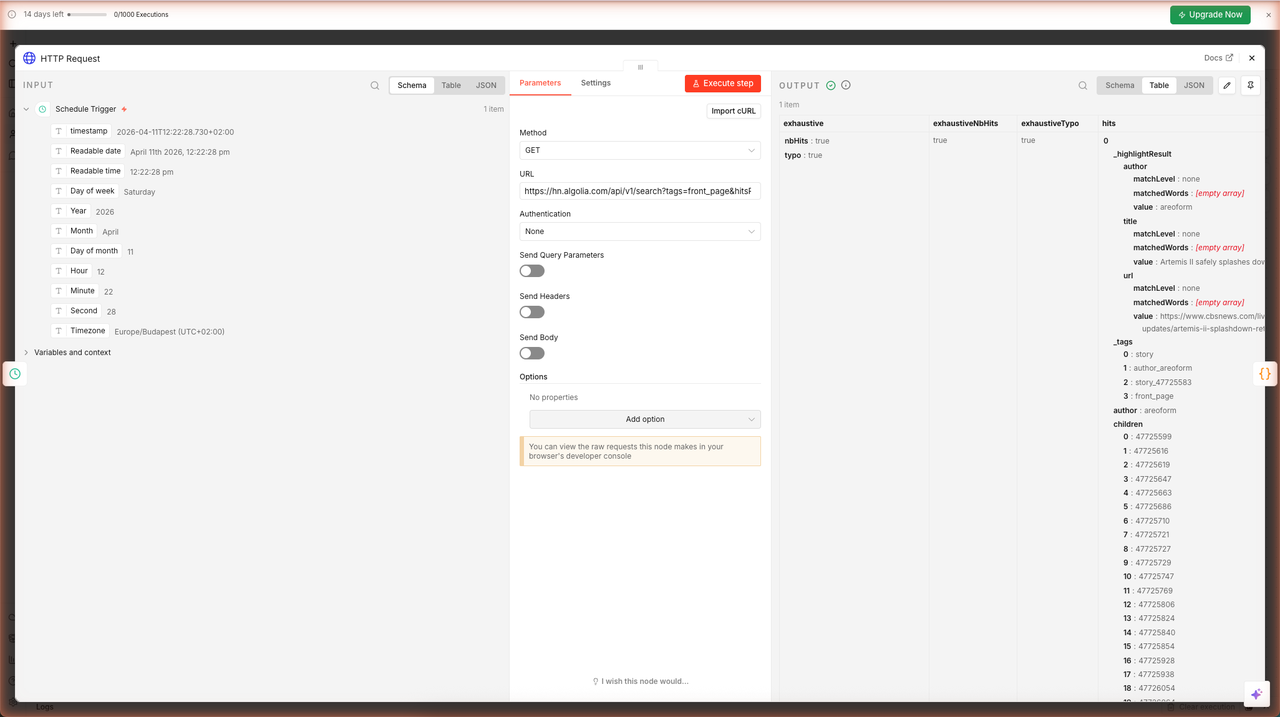Viewport: 1280px width, 717px height.
Task: Click the input panel search icon
Action: pos(375,86)
